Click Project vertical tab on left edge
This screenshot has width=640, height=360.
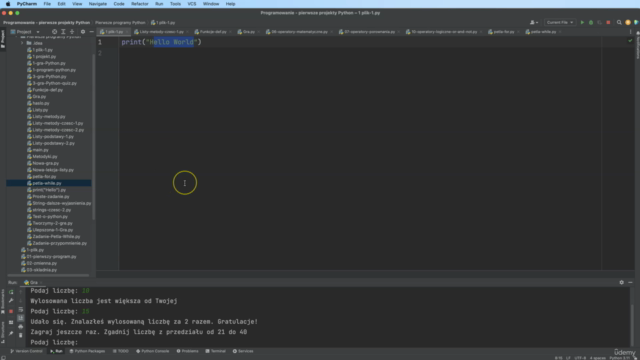point(3,39)
